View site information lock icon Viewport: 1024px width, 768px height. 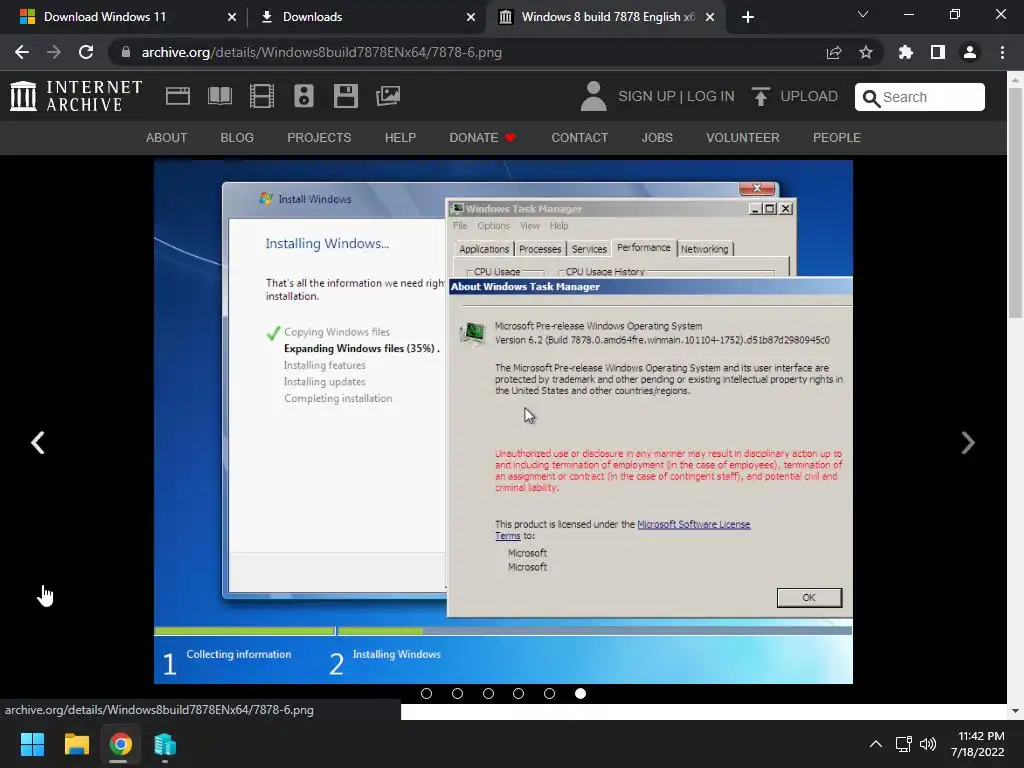(126, 52)
